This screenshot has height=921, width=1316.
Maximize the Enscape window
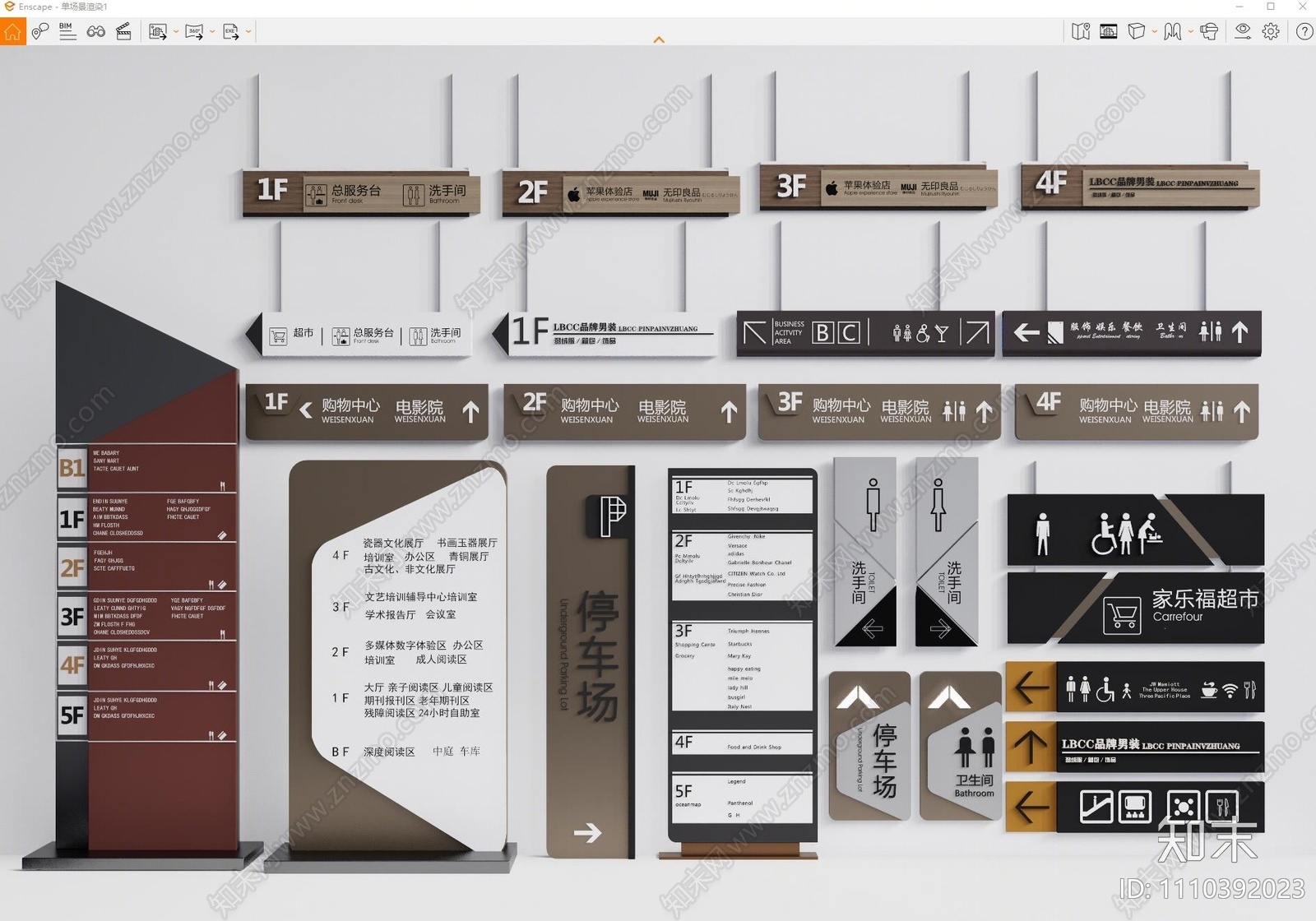[x=1271, y=7]
